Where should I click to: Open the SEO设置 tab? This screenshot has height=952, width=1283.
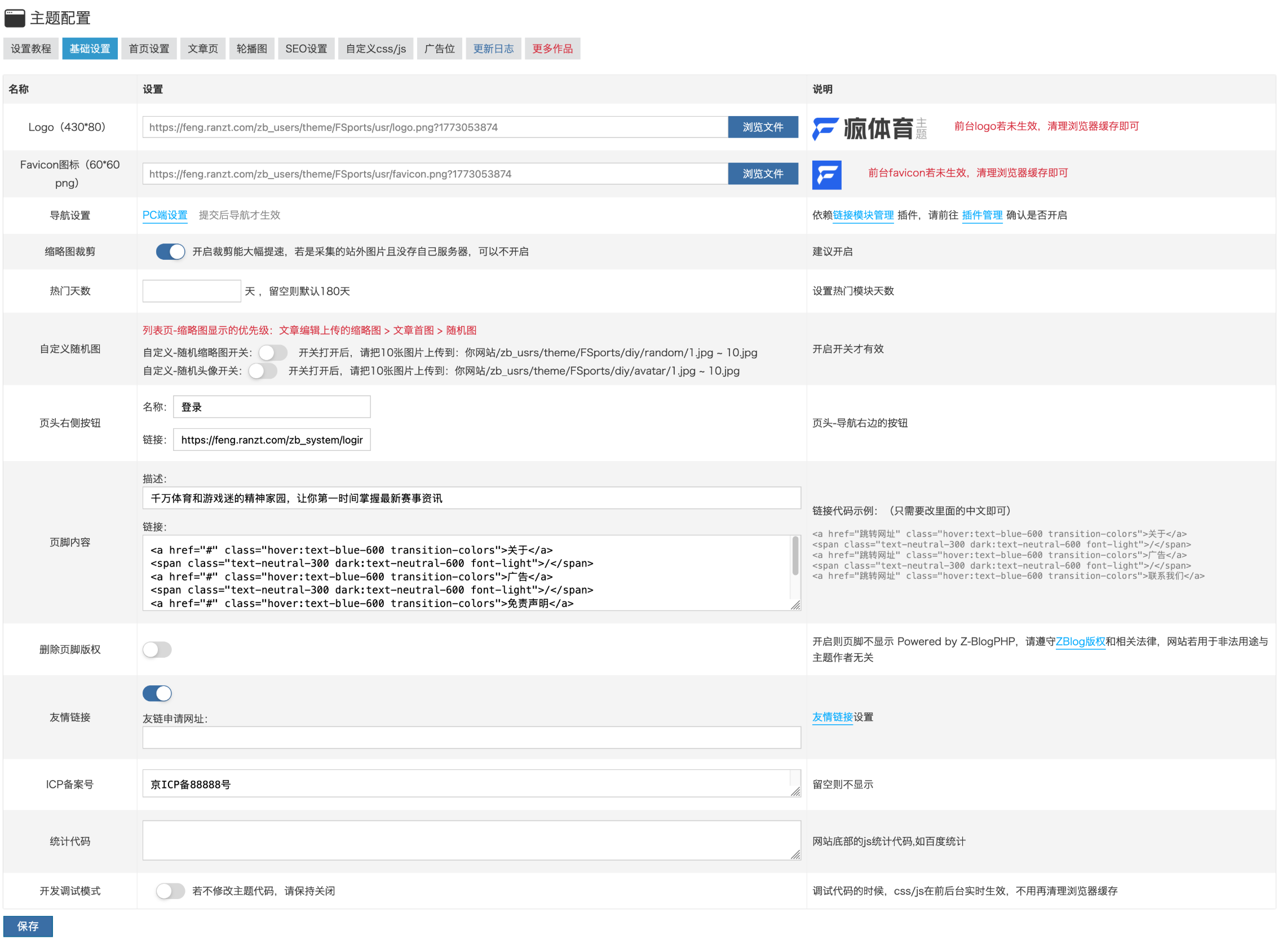[x=306, y=48]
